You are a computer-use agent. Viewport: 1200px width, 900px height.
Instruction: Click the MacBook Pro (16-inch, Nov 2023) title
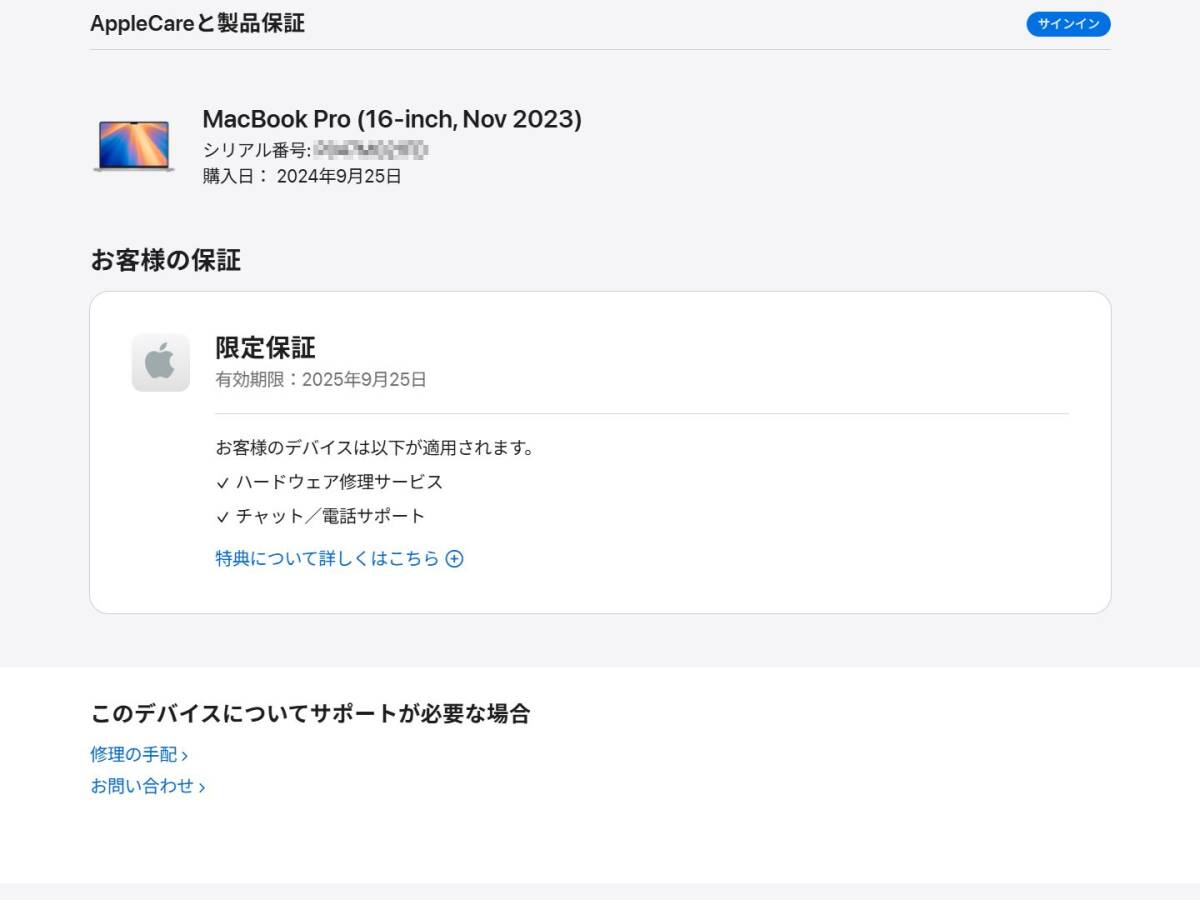(392, 119)
